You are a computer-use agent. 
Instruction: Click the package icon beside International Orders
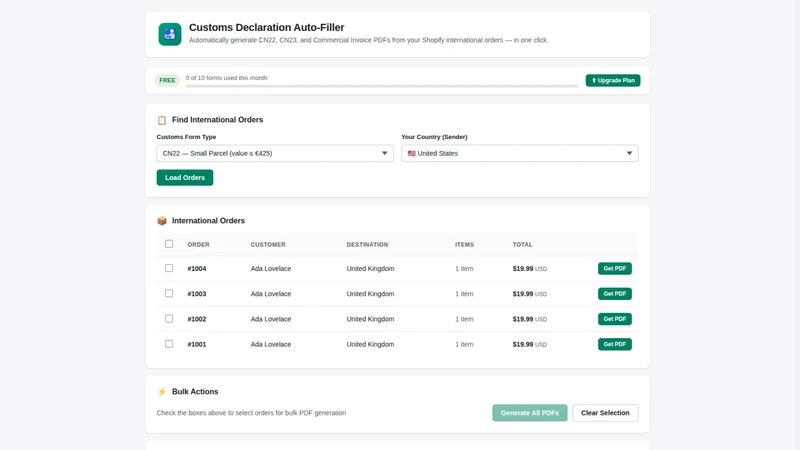pyautogui.click(x=162, y=221)
